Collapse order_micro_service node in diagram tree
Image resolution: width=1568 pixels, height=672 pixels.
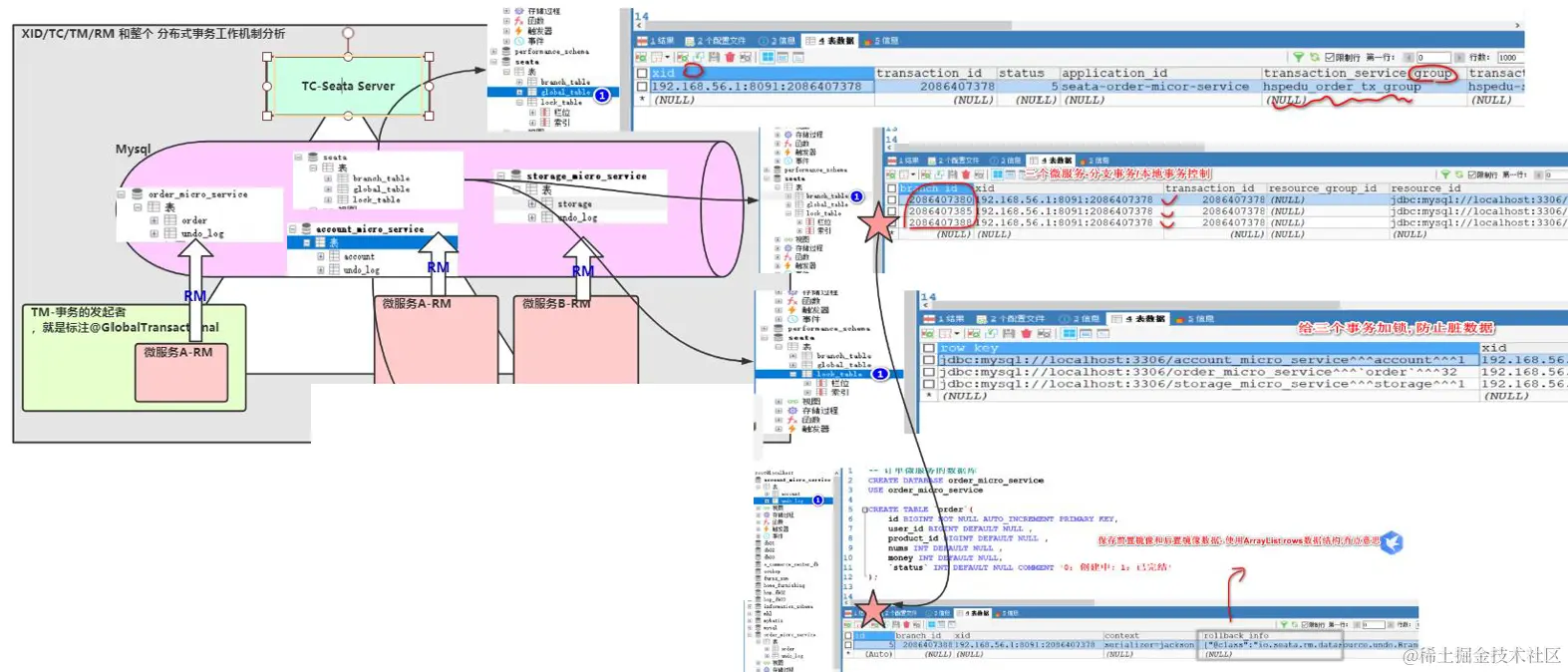click(x=121, y=194)
